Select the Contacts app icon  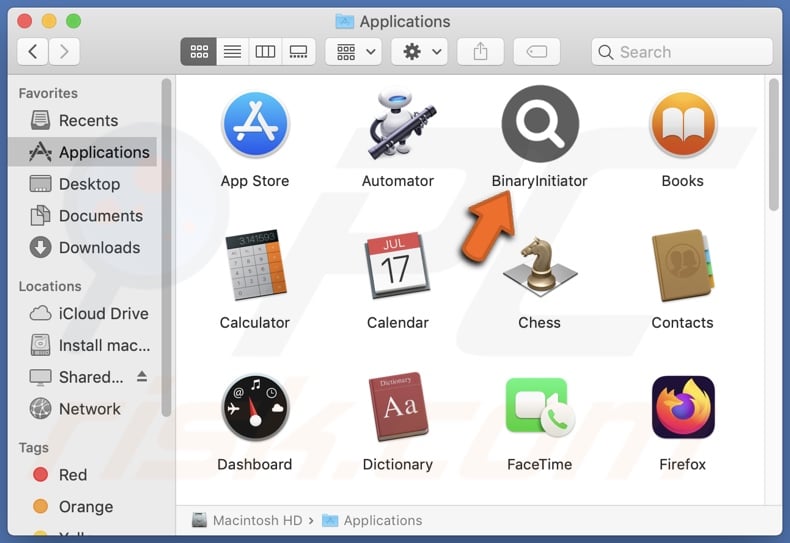683,265
